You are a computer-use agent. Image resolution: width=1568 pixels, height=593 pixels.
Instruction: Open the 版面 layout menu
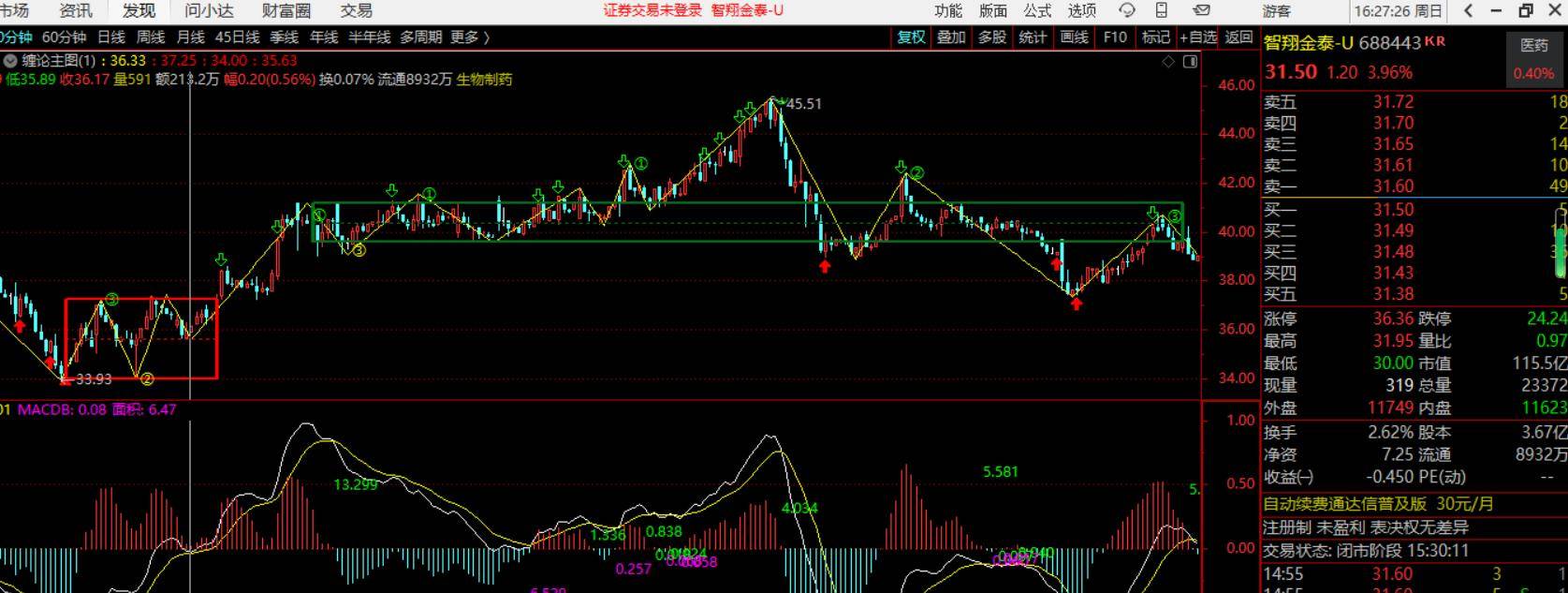coord(993,10)
